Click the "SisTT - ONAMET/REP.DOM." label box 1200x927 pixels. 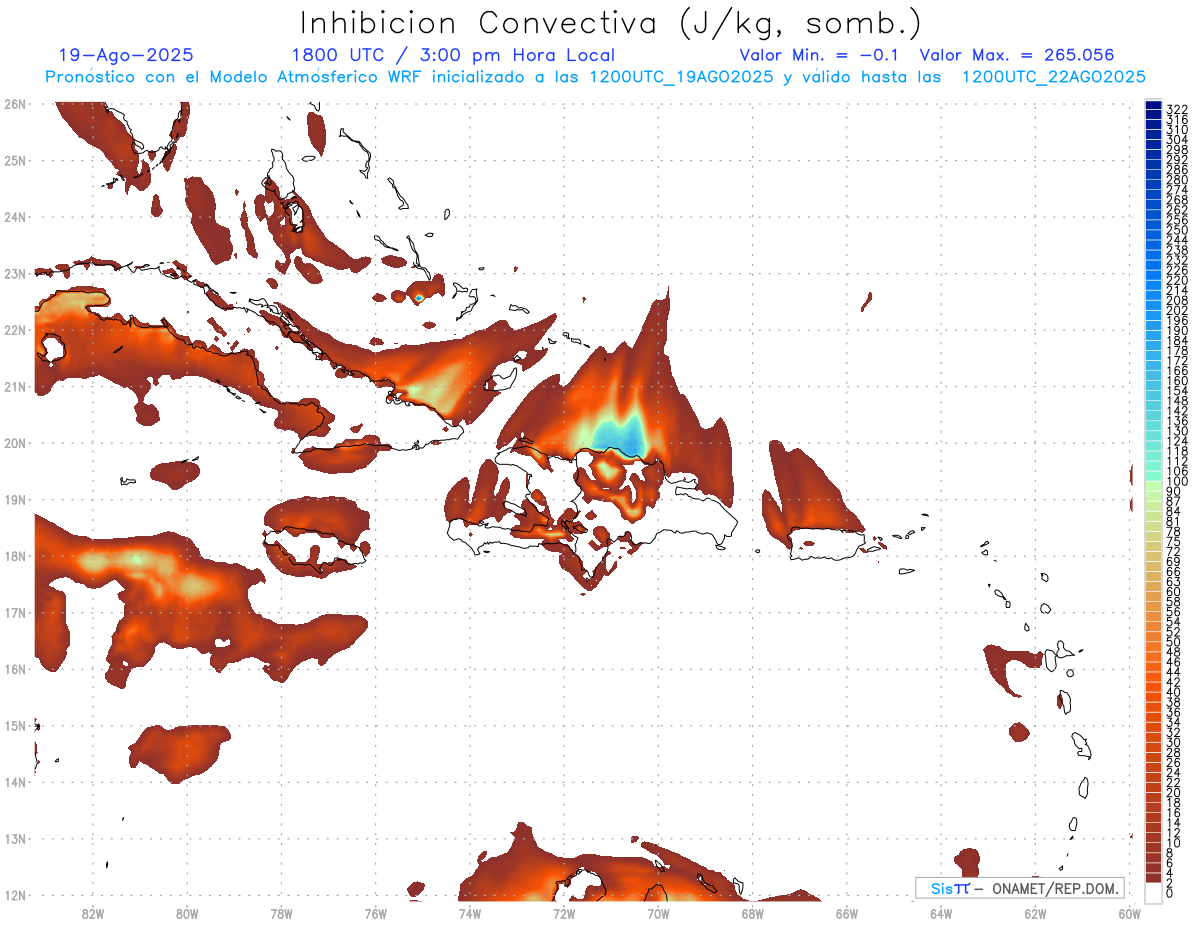(1020, 888)
